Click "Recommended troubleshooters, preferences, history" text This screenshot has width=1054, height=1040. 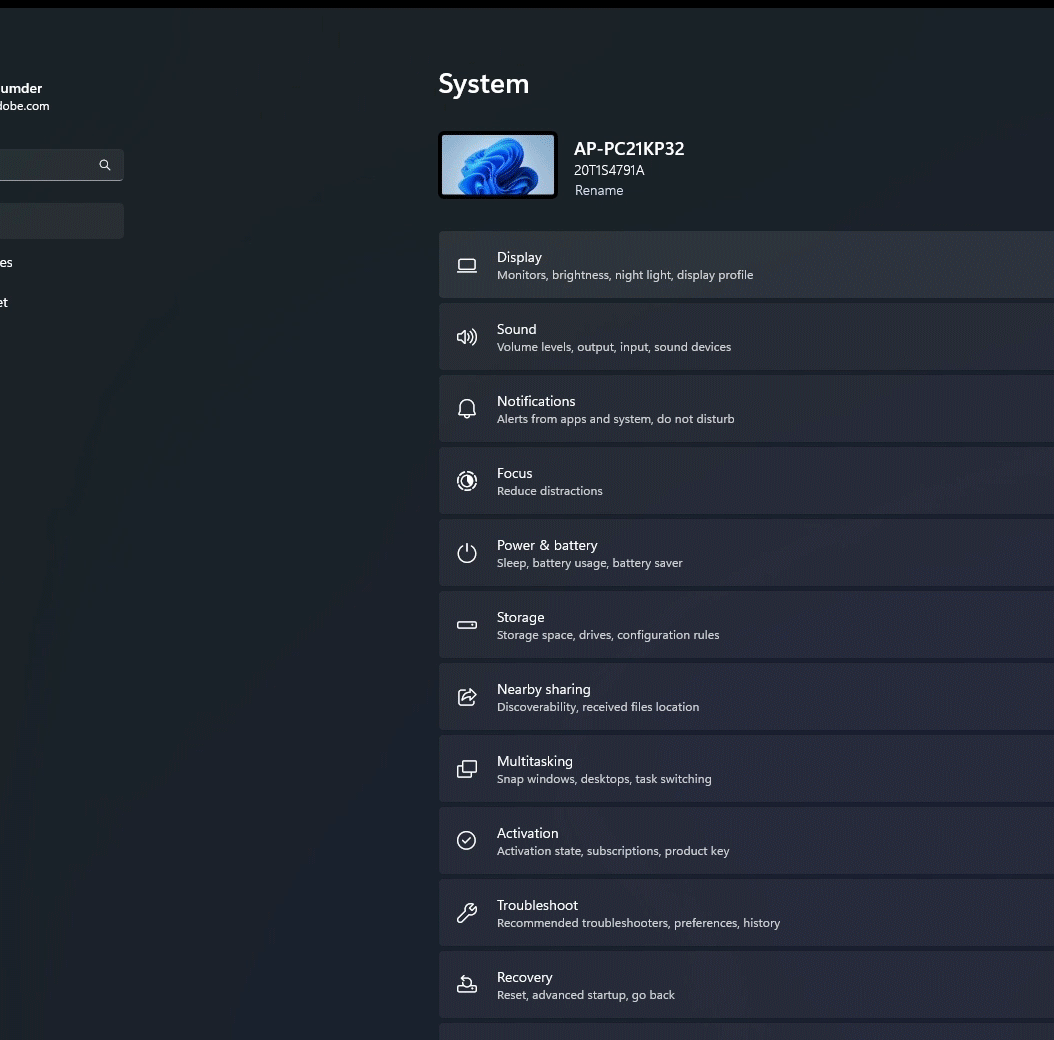click(638, 922)
